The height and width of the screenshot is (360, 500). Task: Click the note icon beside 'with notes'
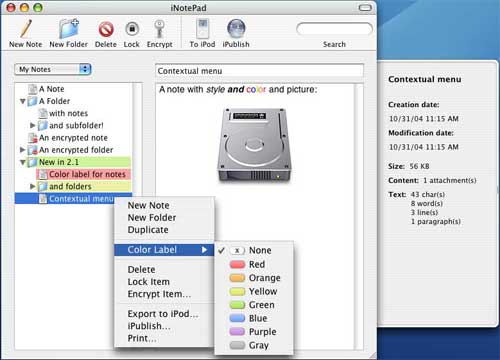coord(43,113)
